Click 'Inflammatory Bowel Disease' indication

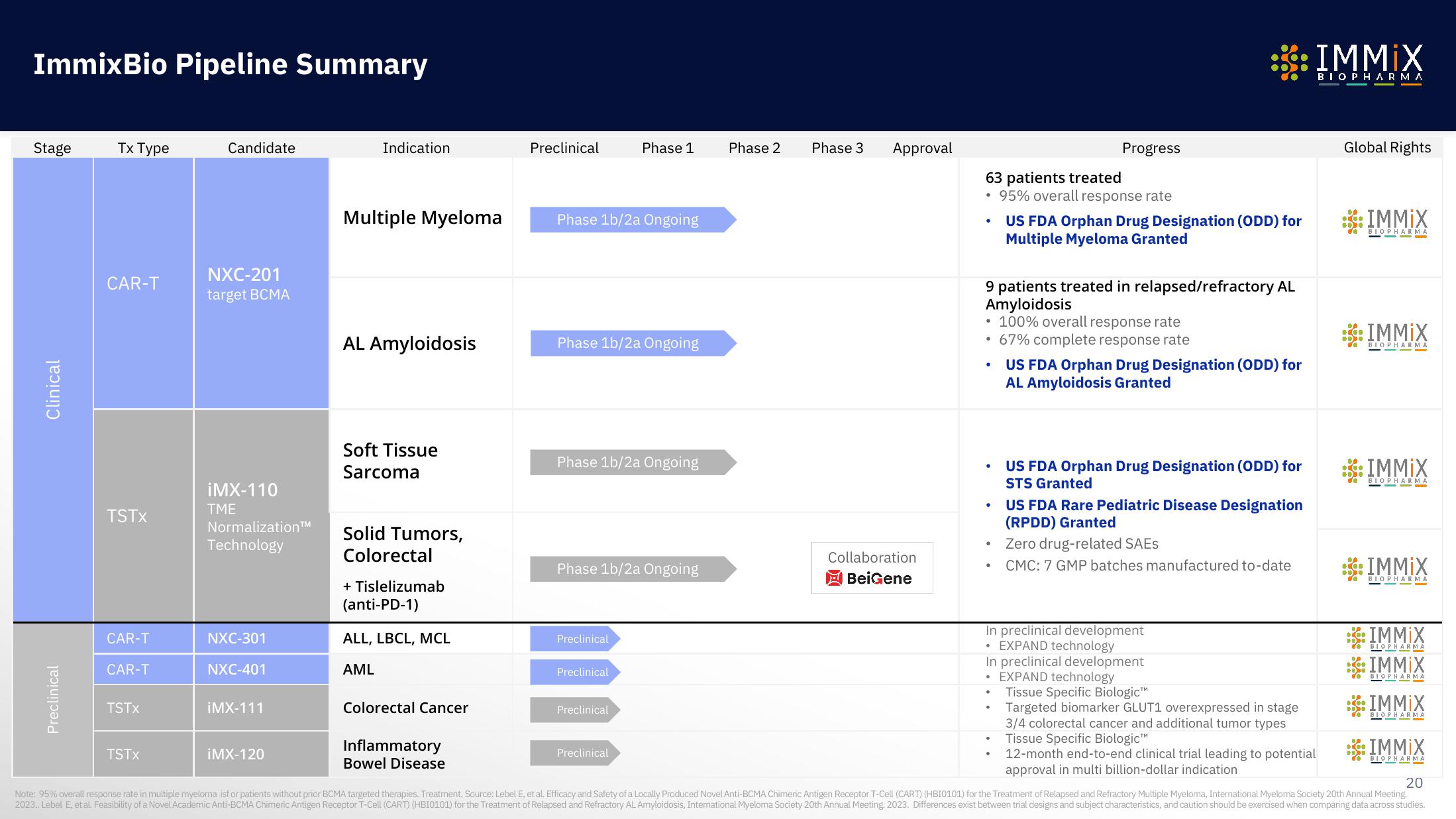[393, 754]
